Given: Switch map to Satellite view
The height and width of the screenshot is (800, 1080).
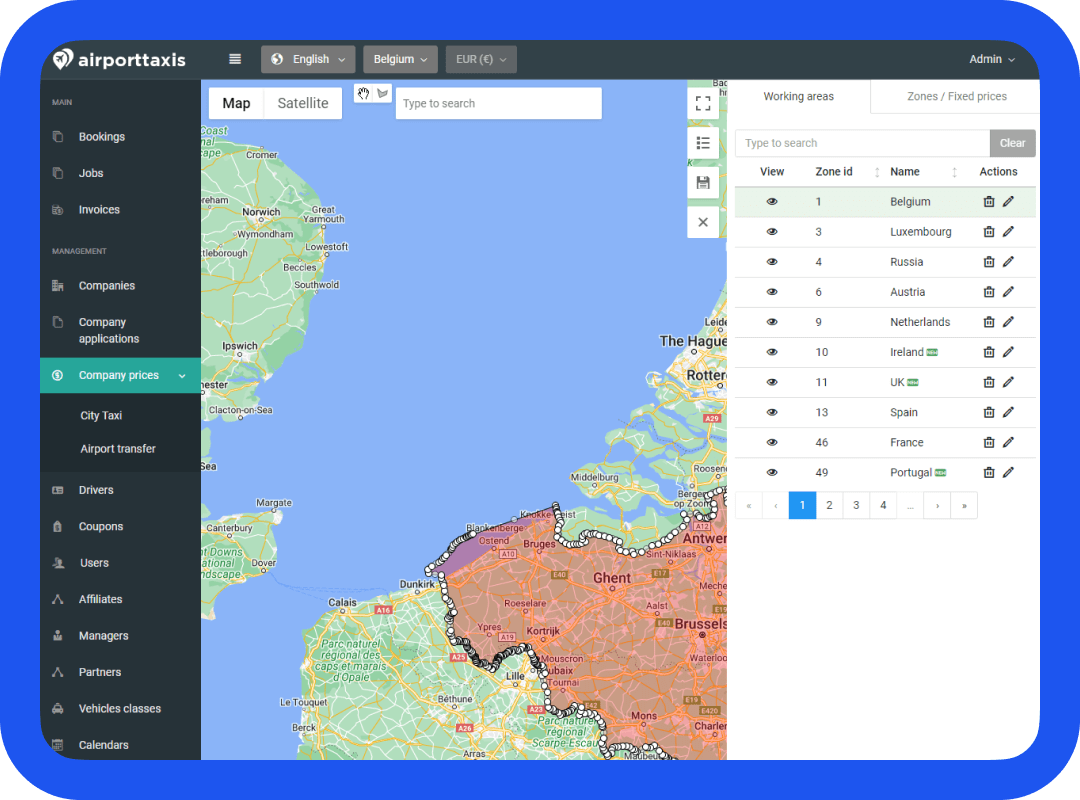Looking at the screenshot, I should tap(303, 103).
